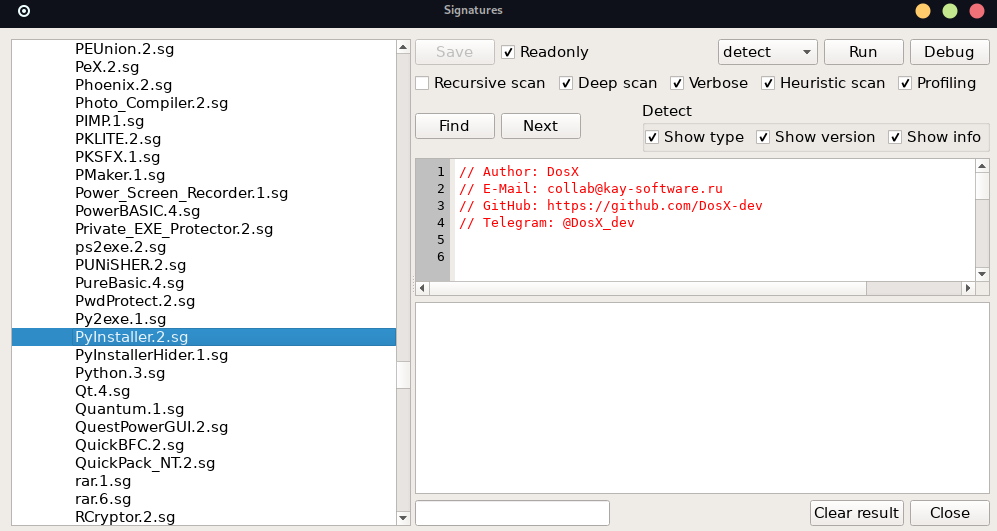Viewport: 997px width, 531px height.
Task: Click code editor horizontal scroll left arrow
Action: coord(422,288)
